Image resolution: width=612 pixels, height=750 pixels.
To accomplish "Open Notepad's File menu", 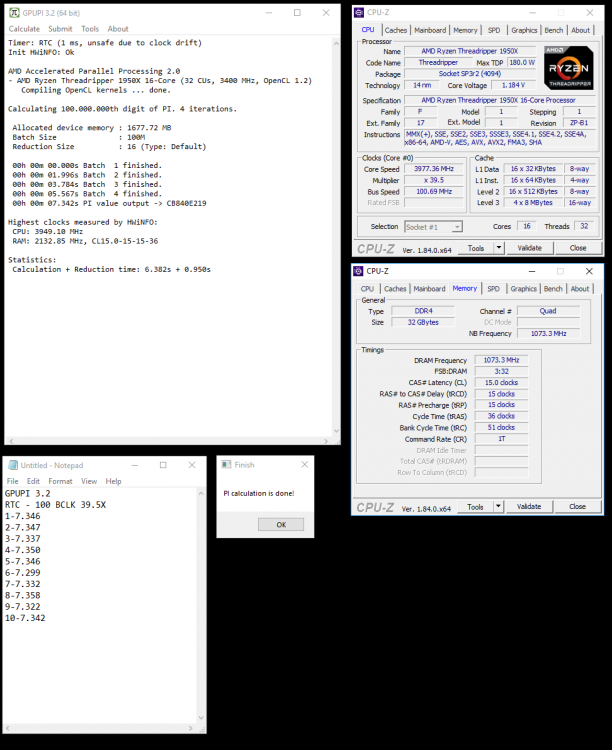I will [x=12, y=481].
